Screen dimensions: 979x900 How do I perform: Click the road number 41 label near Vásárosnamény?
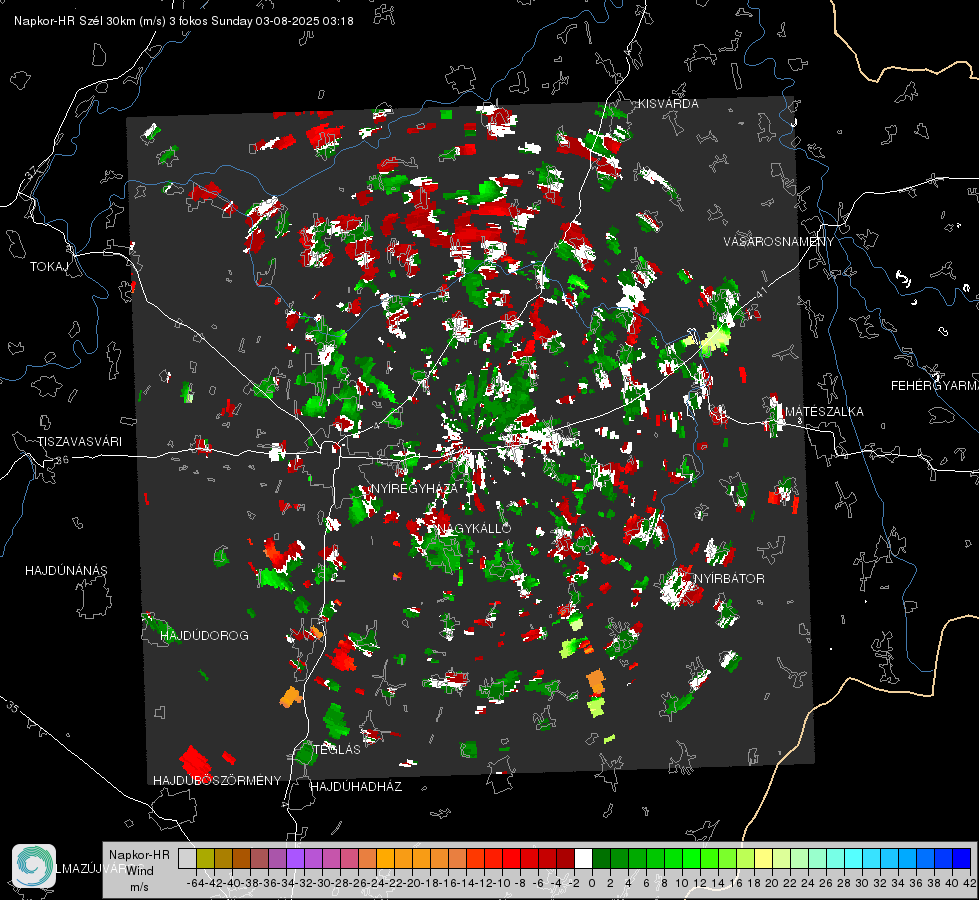pyautogui.click(x=760, y=292)
